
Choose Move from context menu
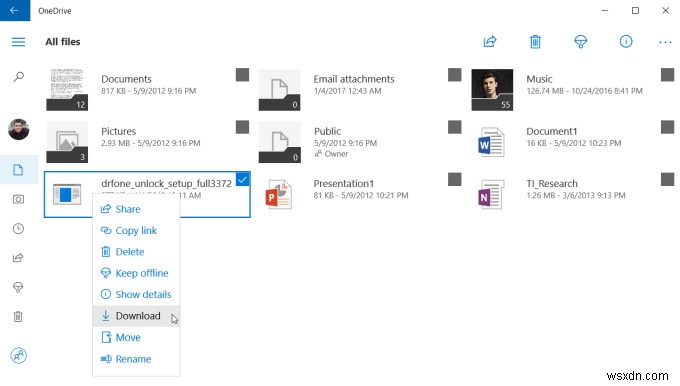[136, 337]
